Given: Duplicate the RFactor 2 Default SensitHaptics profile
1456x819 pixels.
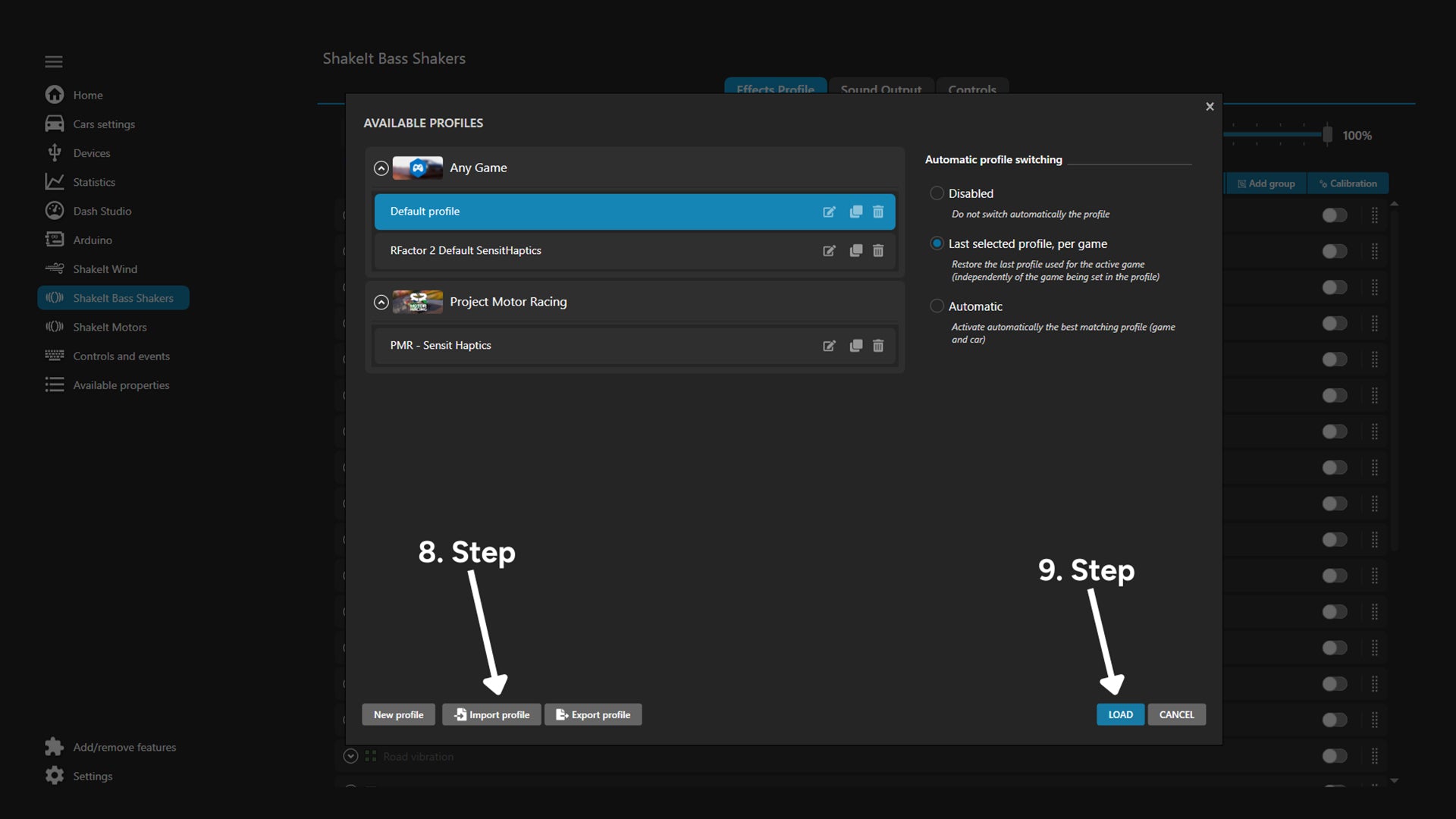Looking at the screenshot, I should coord(856,251).
